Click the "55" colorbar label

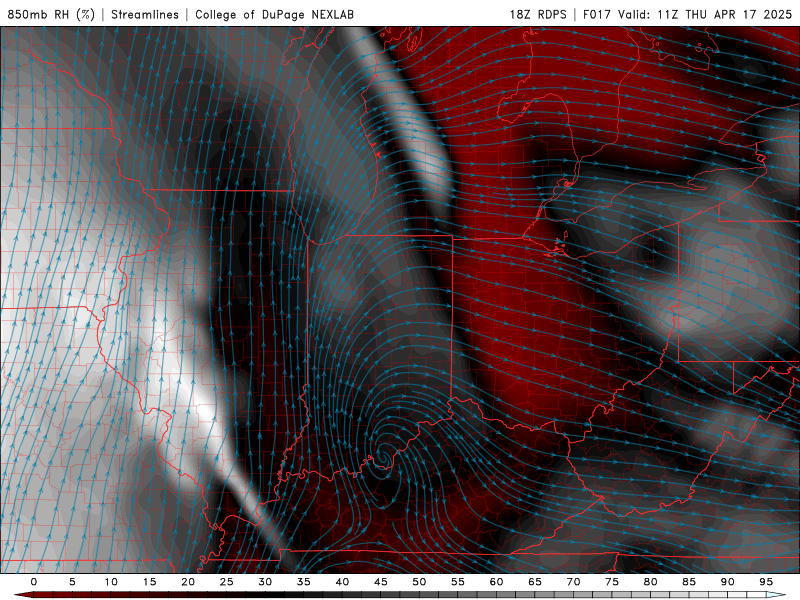458,582
